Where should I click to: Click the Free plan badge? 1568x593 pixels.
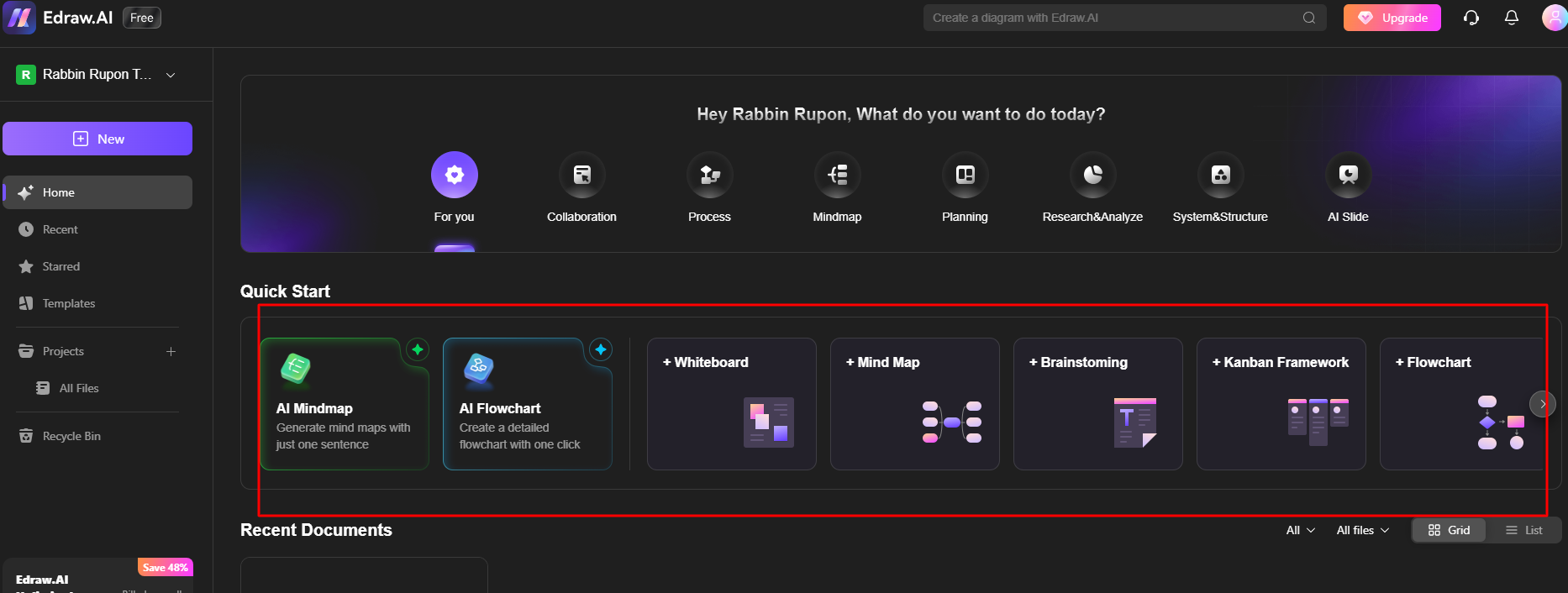tap(142, 18)
